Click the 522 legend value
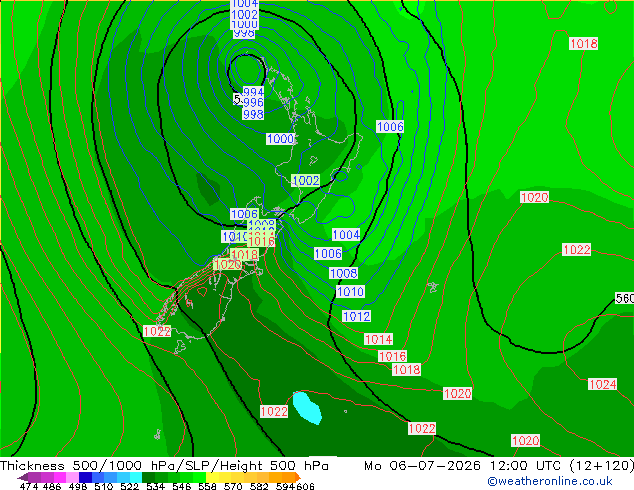The height and width of the screenshot is (490, 634). pos(129,486)
